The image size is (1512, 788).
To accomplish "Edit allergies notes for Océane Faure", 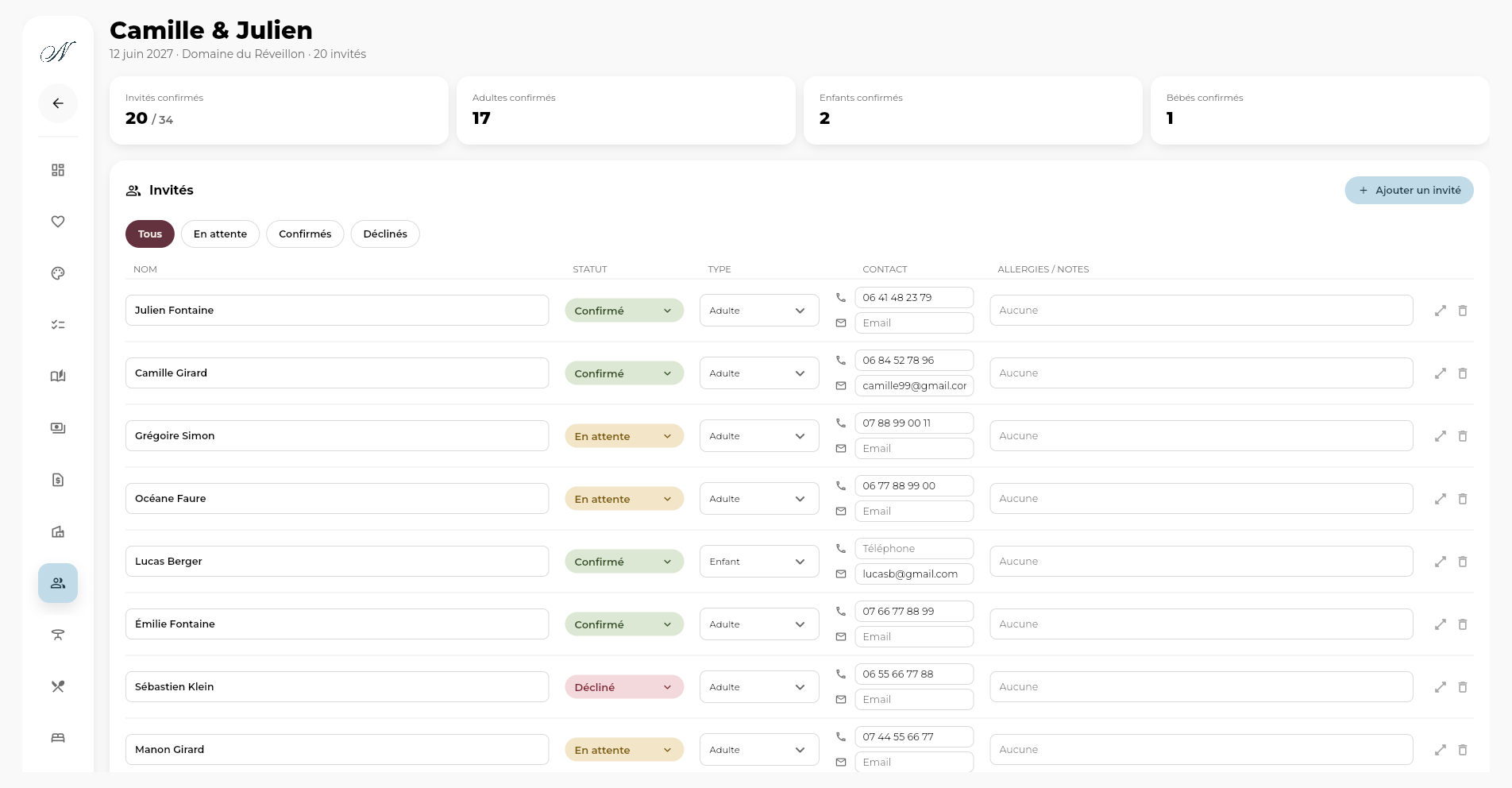I will pos(1201,499).
